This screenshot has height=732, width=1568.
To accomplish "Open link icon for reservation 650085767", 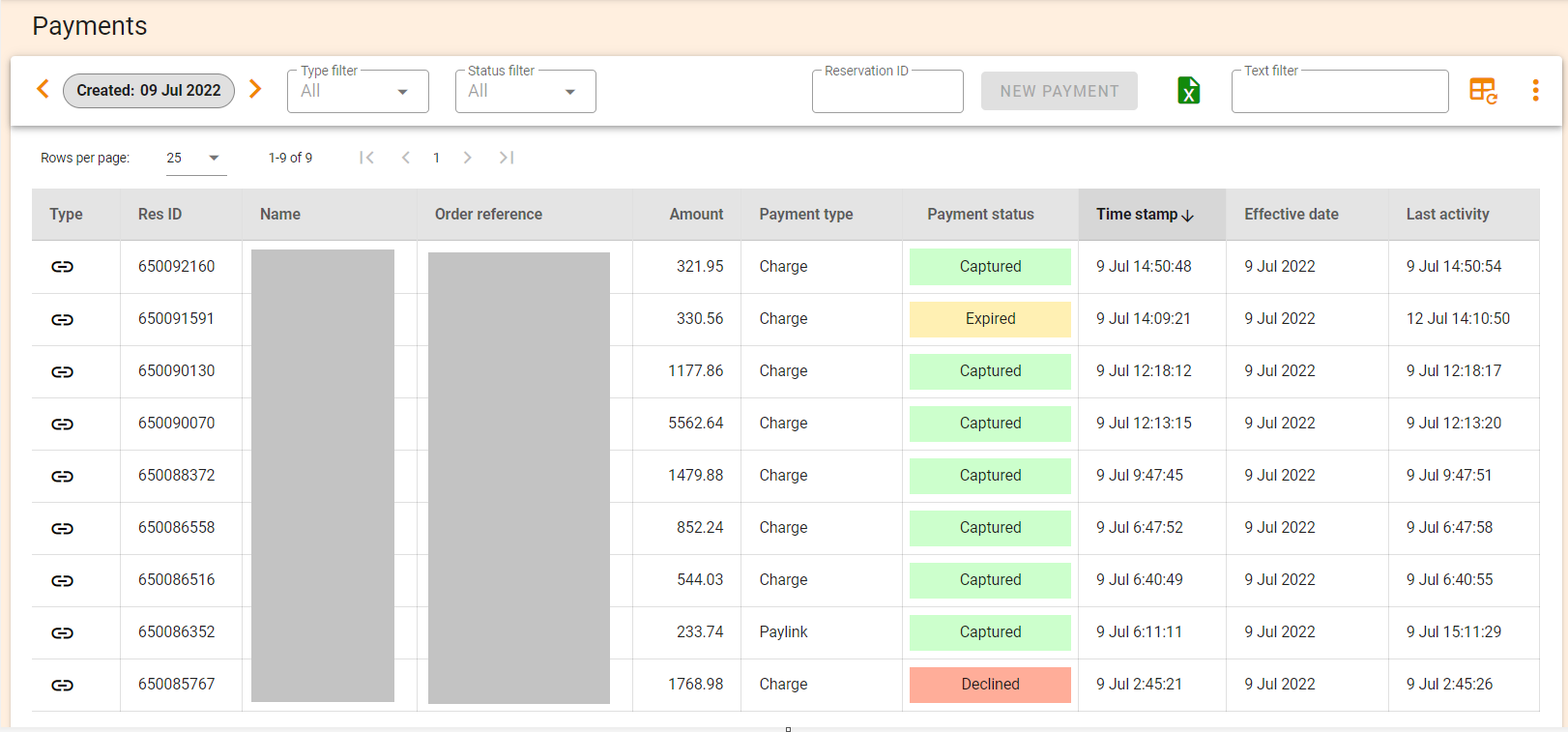I will 62,685.
